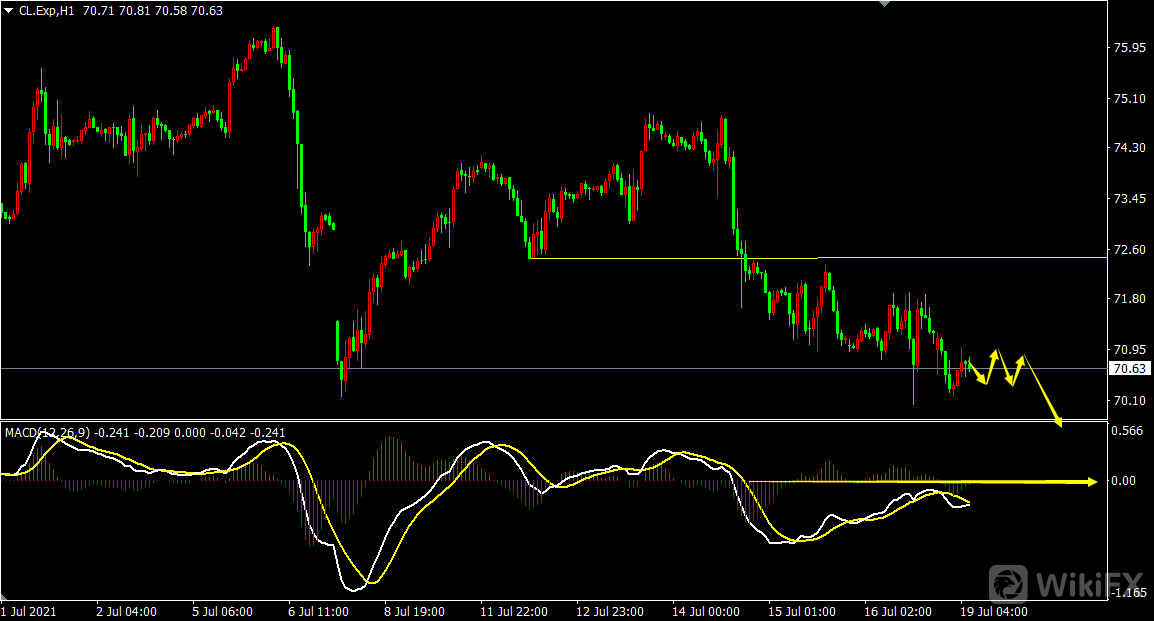Click the chart shift marker on the top edge
The height and width of the screenshot is (621, 1154).
click(883, 4)
